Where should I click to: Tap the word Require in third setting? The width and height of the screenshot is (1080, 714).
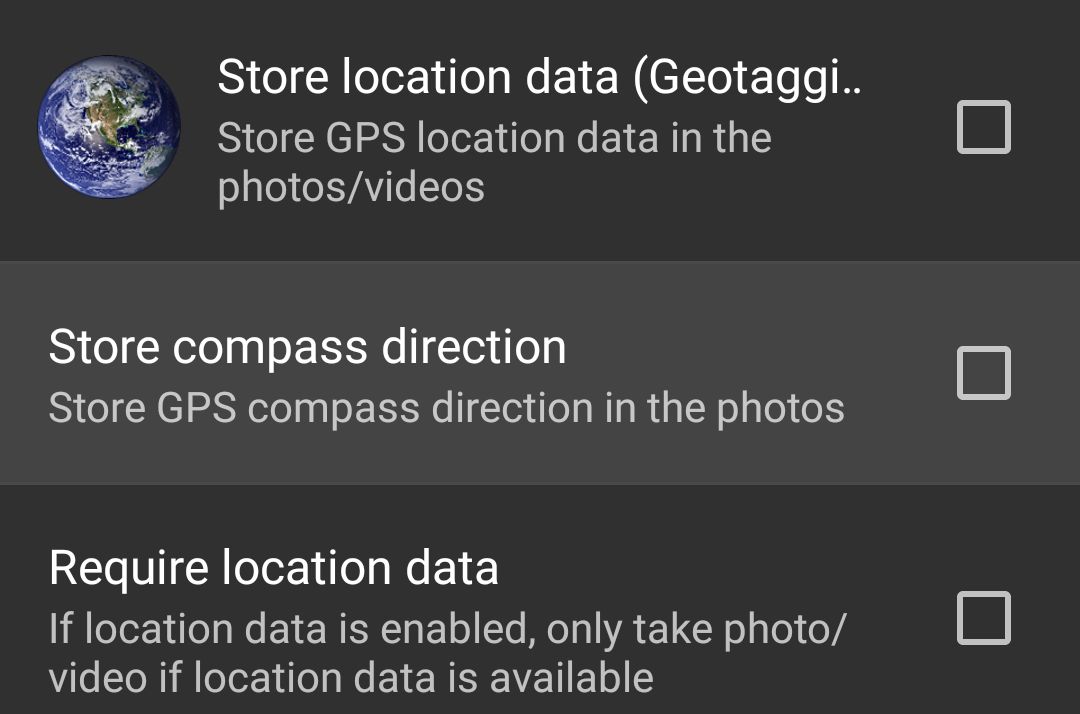[129, 569]
